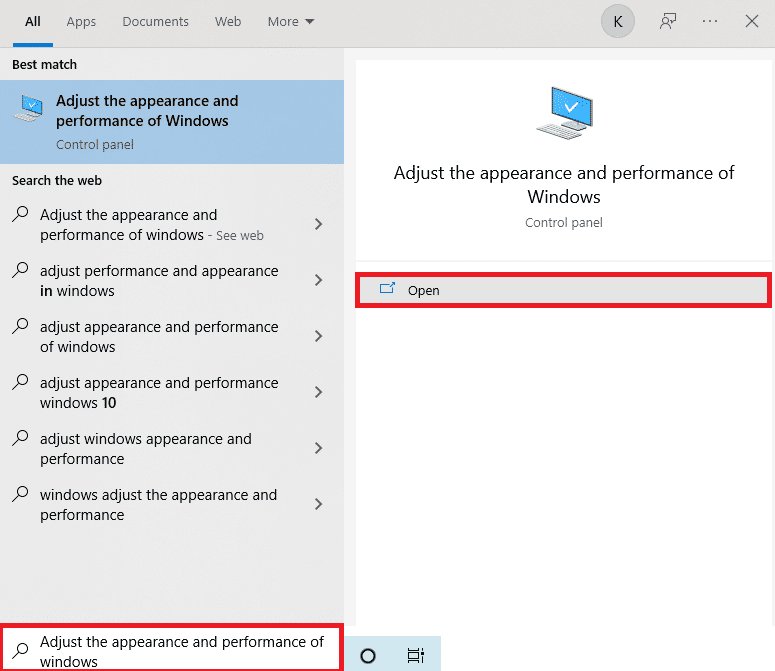Select the Web filter tab
Screen dimensions: 775x671
click(228, 21)
